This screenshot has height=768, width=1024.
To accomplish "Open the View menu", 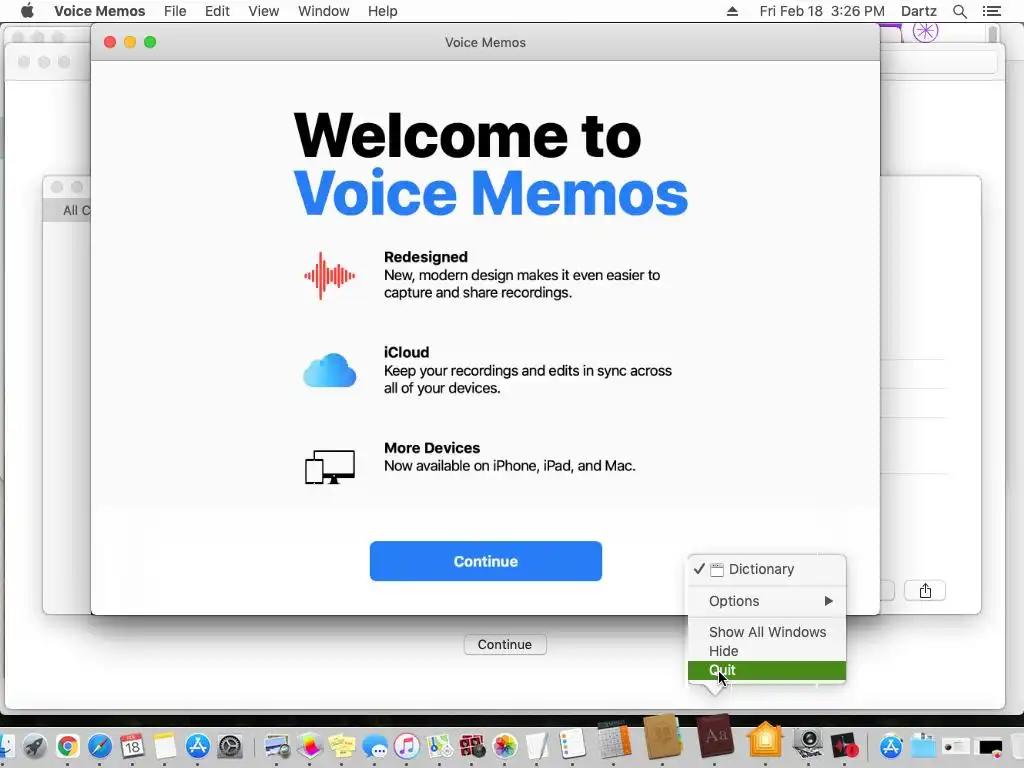I will click(x=263, y=11).
